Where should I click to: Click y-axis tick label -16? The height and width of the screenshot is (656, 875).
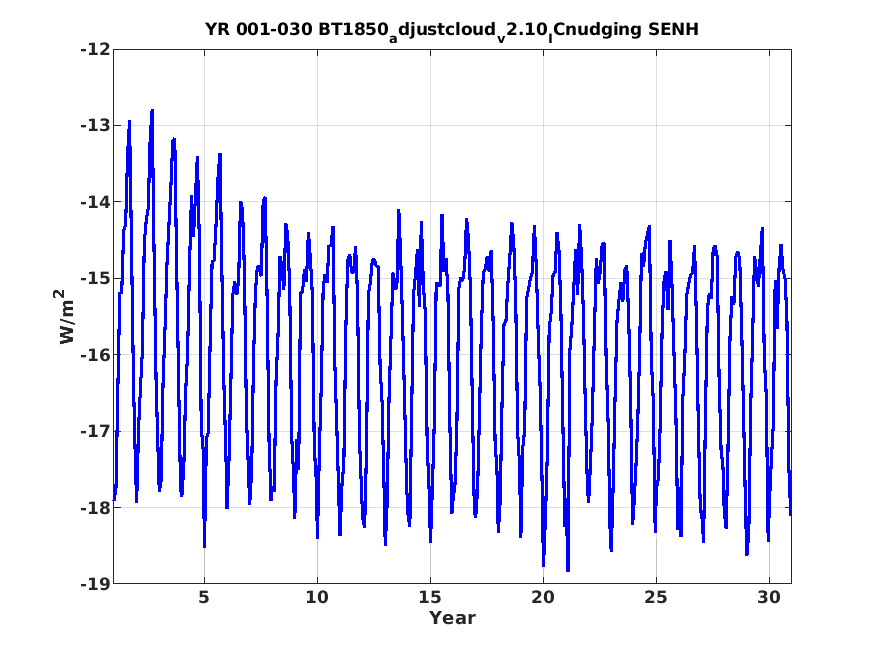point(95,355)
